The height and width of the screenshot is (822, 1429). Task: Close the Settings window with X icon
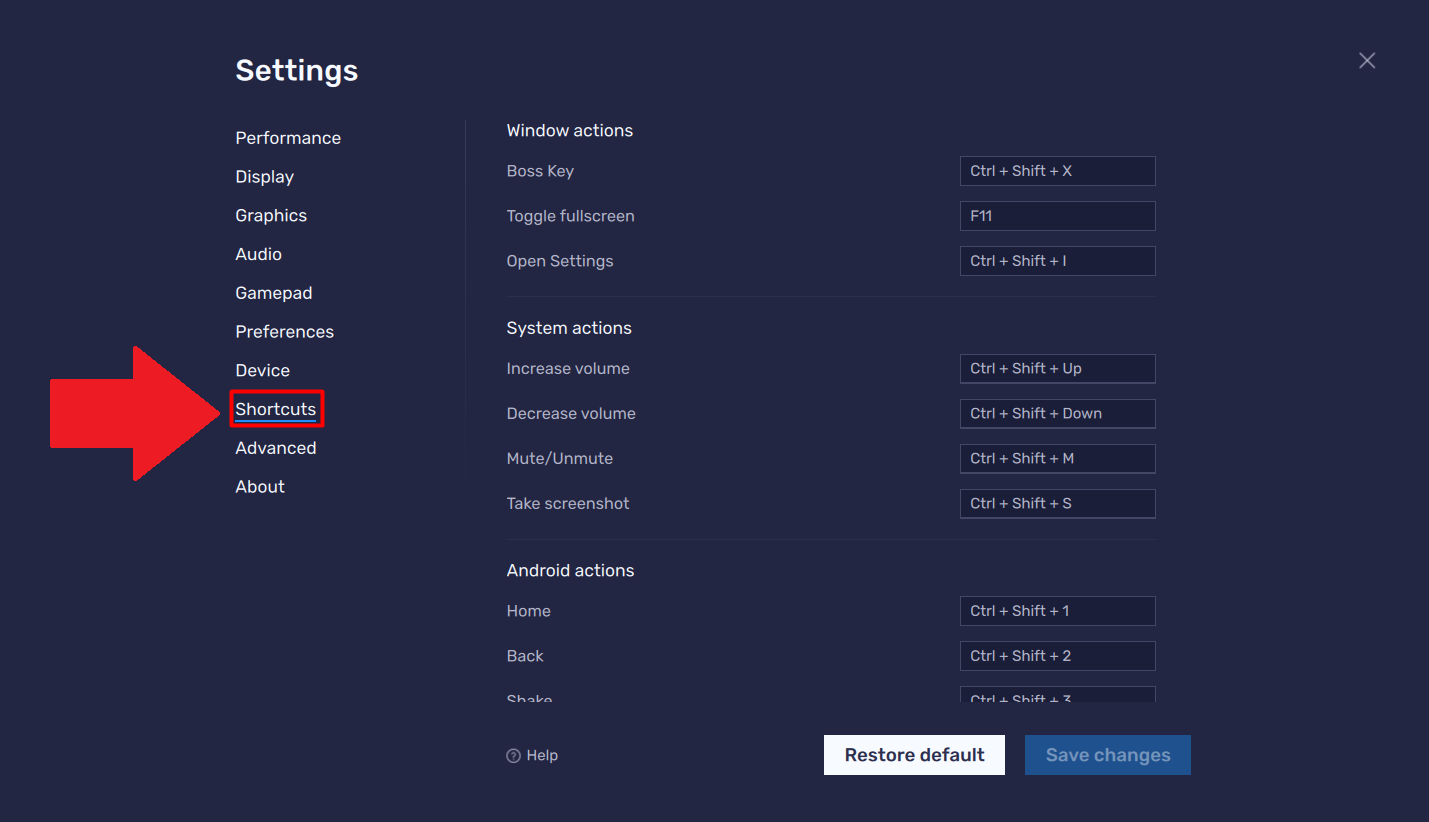pyautogui.click(x=1367, y=61)
